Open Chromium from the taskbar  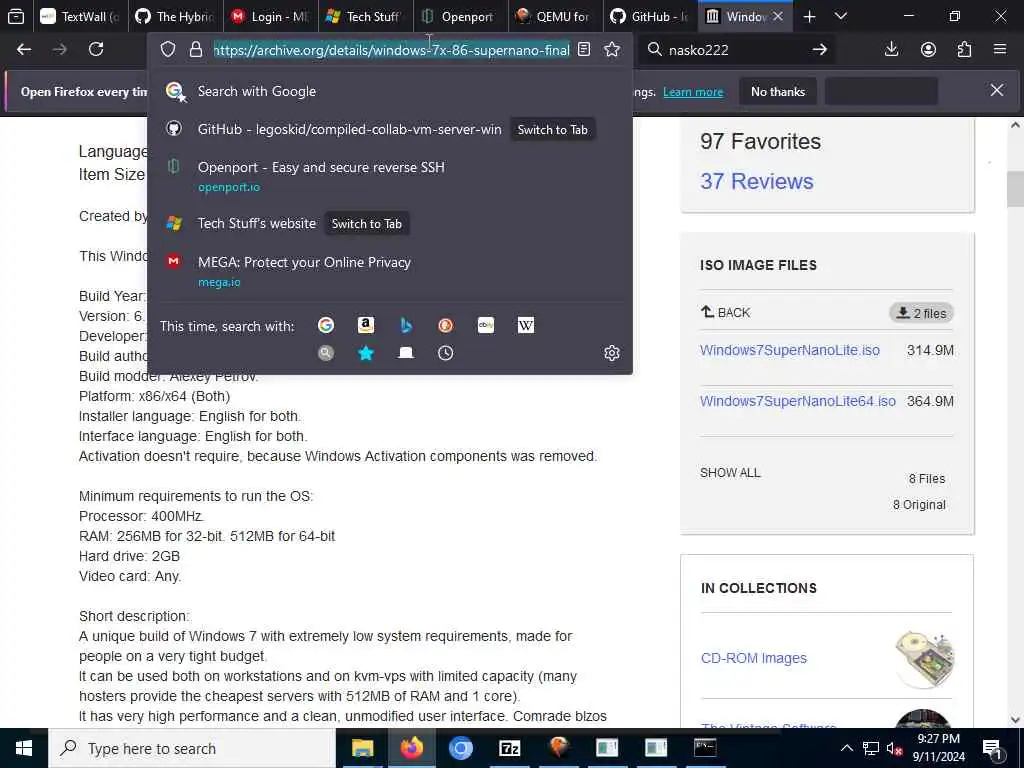pos(460,748)
